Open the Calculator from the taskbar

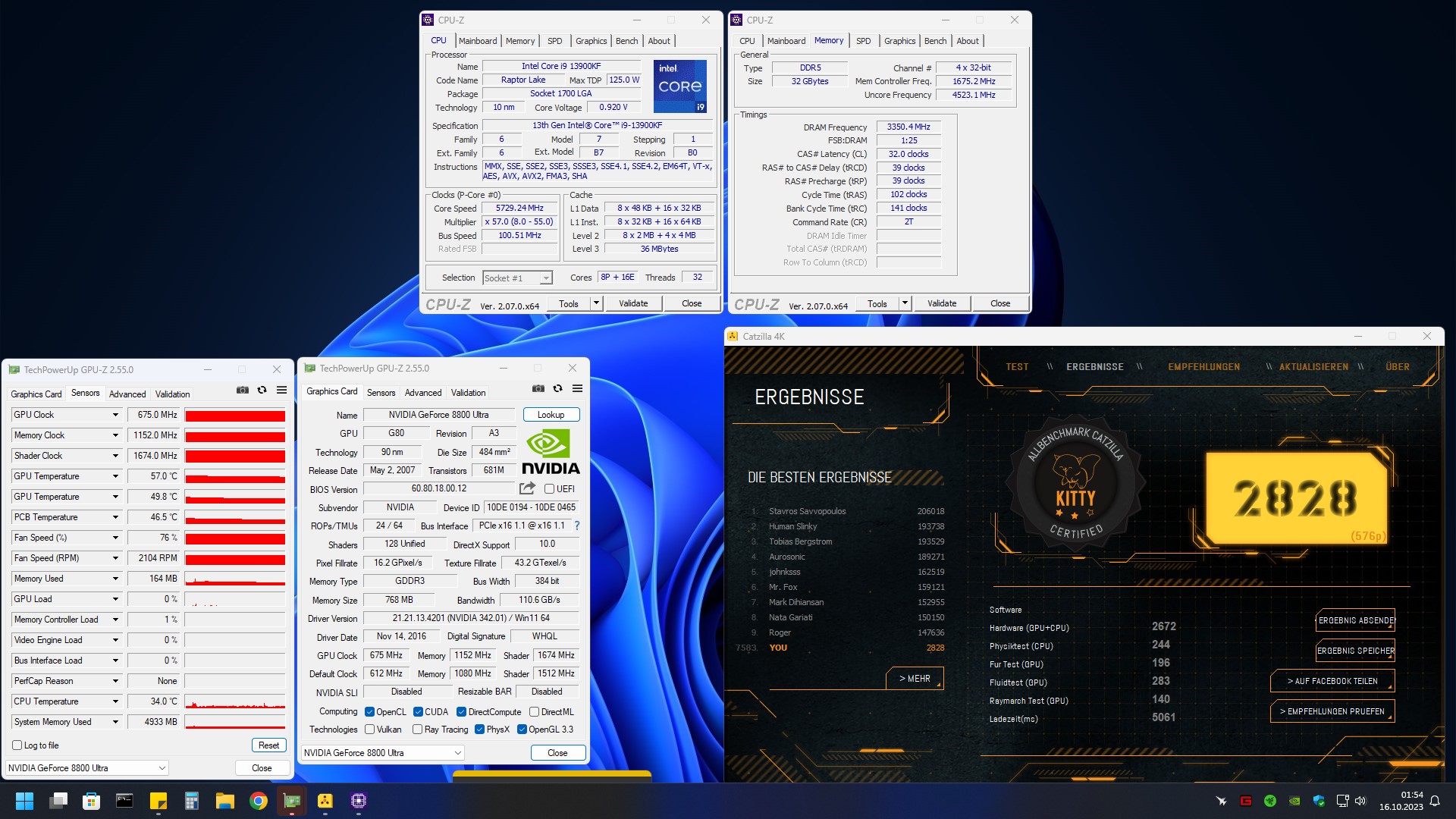(x=191, y=801)
